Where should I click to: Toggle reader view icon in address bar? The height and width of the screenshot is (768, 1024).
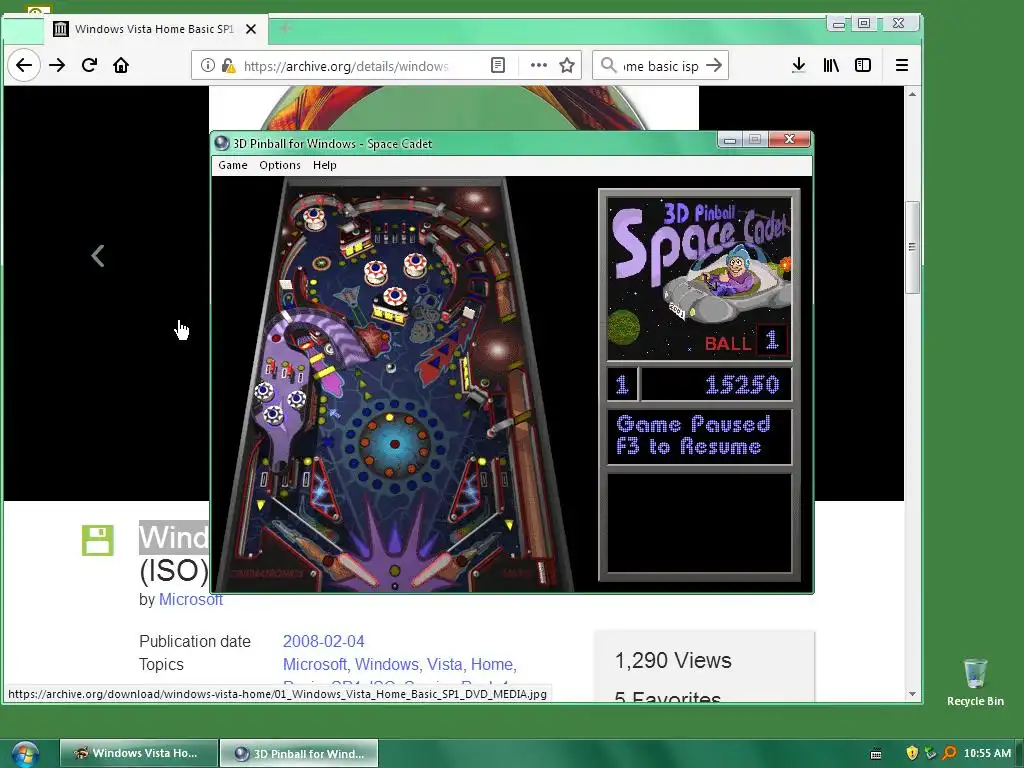click(498, 65)
